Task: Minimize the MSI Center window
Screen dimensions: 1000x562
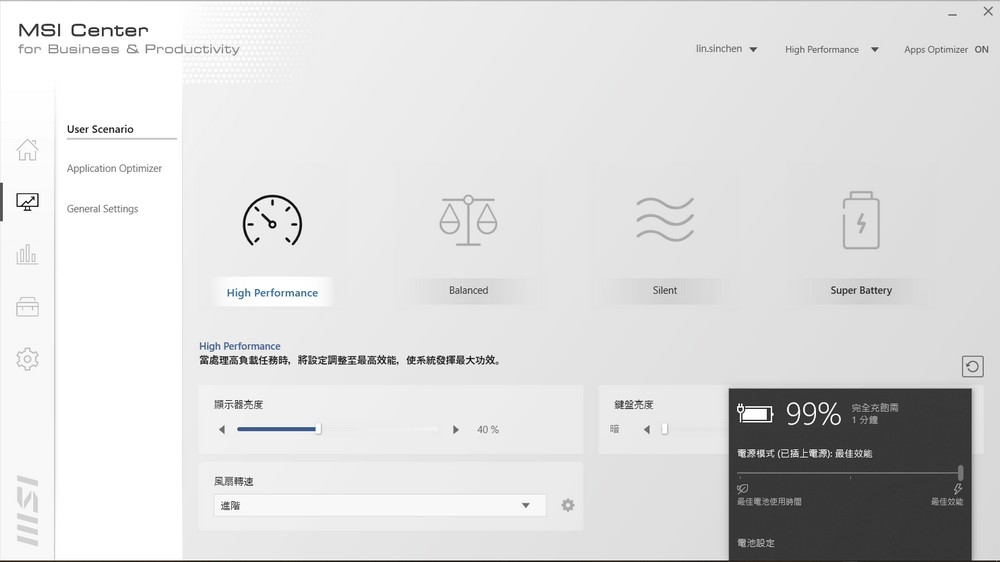Action: [952, 14]
